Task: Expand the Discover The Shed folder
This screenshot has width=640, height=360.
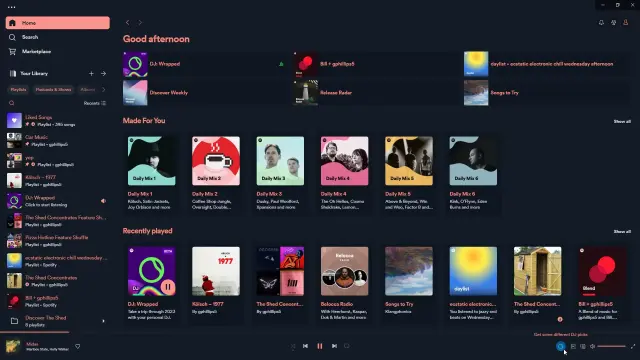Action: [103, 321]
